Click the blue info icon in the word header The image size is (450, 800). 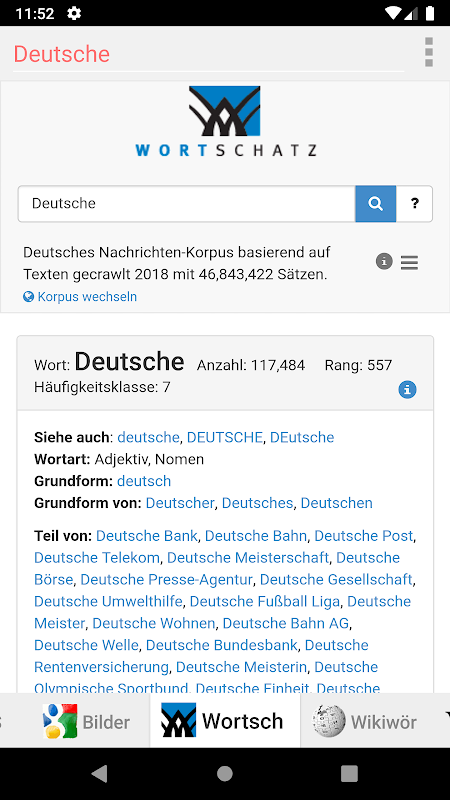[x=407, y=390]
